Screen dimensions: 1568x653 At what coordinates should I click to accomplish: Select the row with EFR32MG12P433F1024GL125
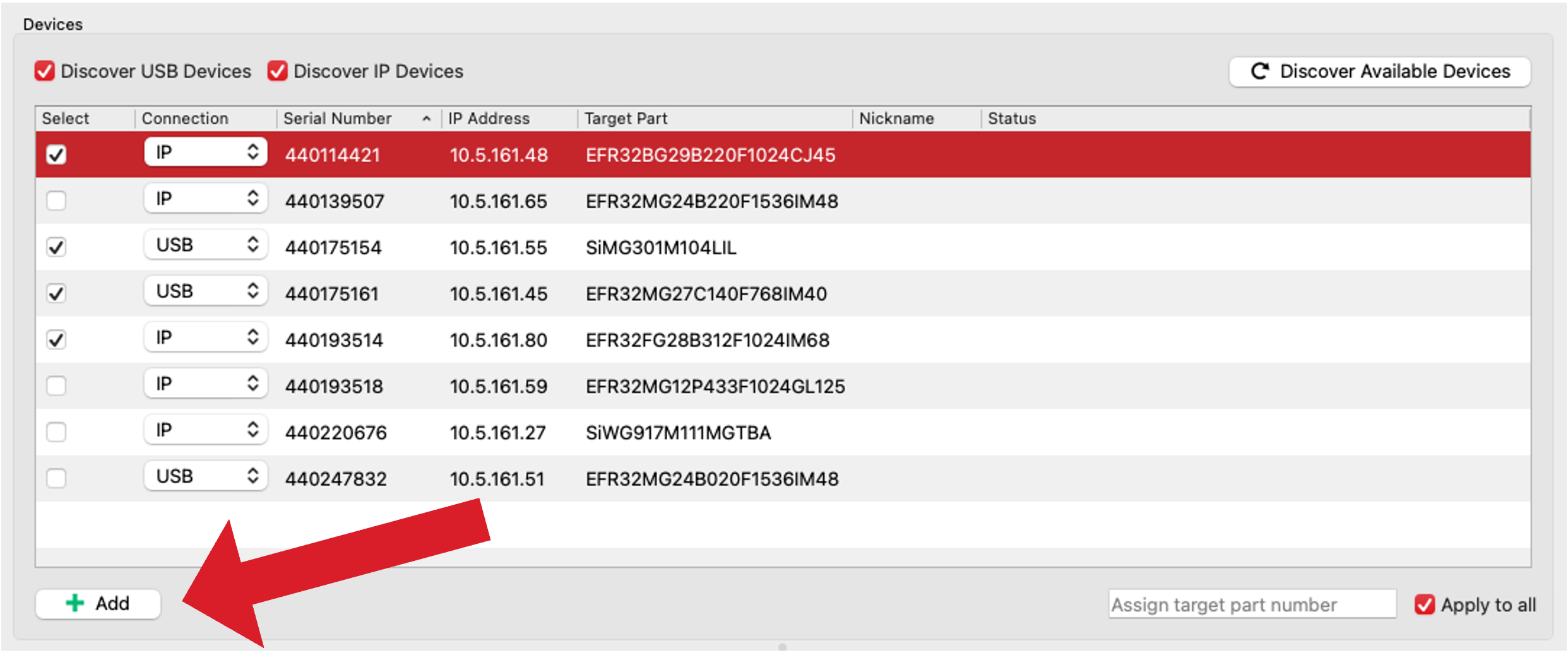tap(715, 386)
